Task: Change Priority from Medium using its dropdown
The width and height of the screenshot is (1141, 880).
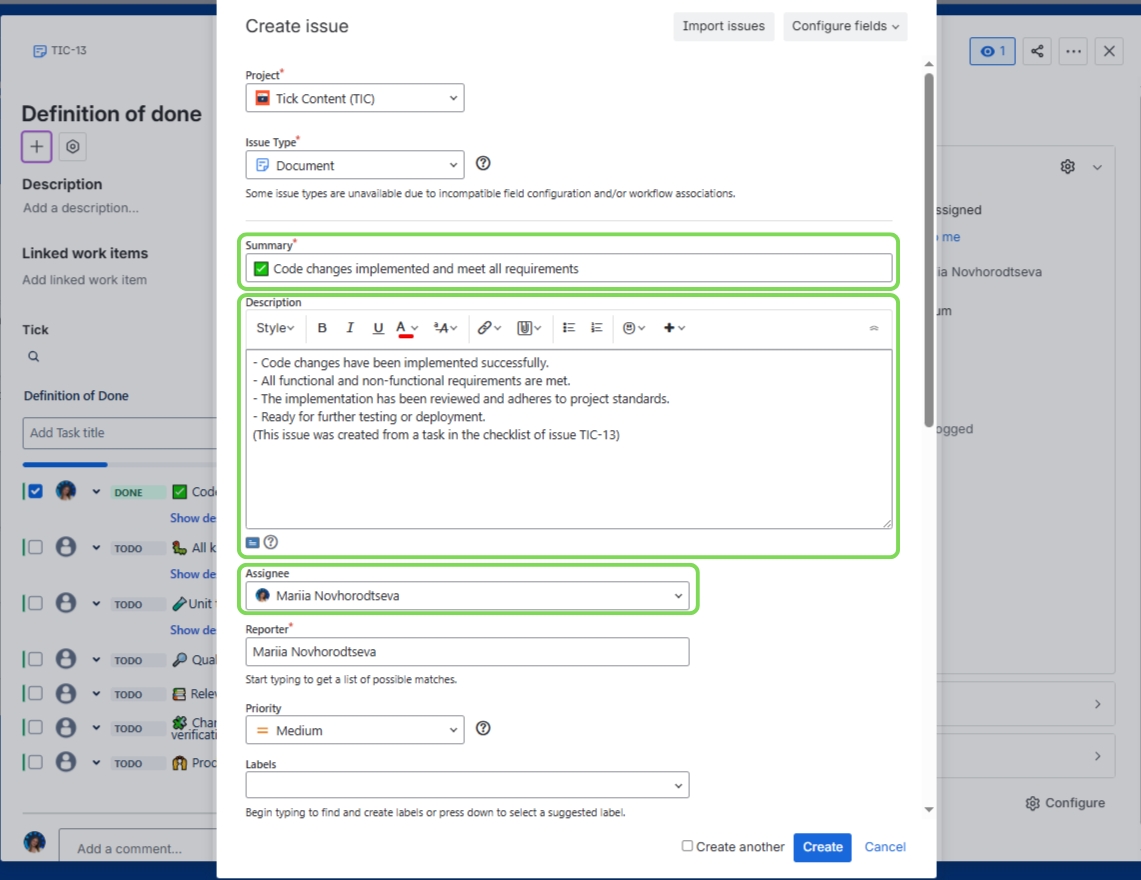Action: (355, 729)
